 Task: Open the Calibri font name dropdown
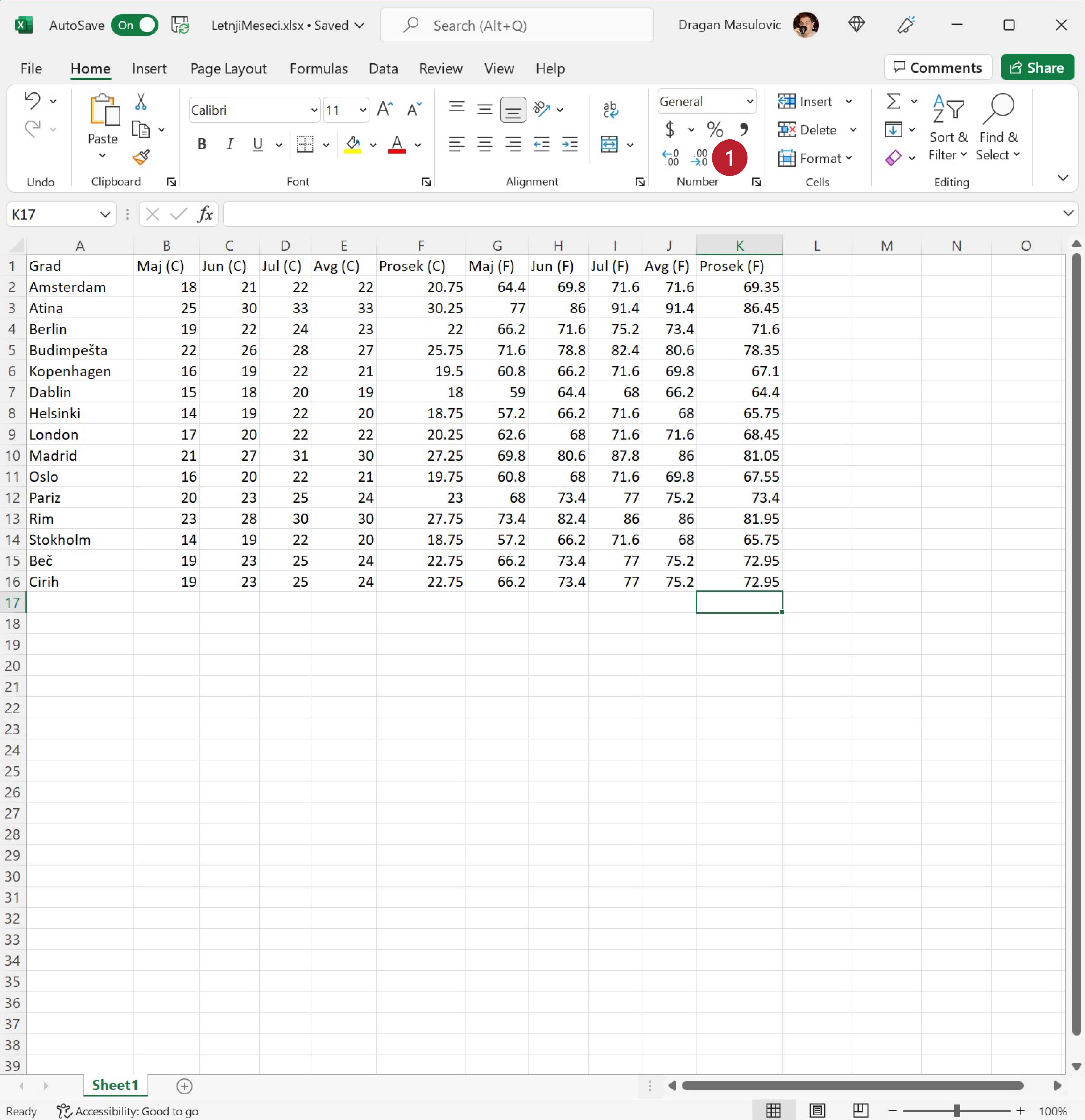314,110
